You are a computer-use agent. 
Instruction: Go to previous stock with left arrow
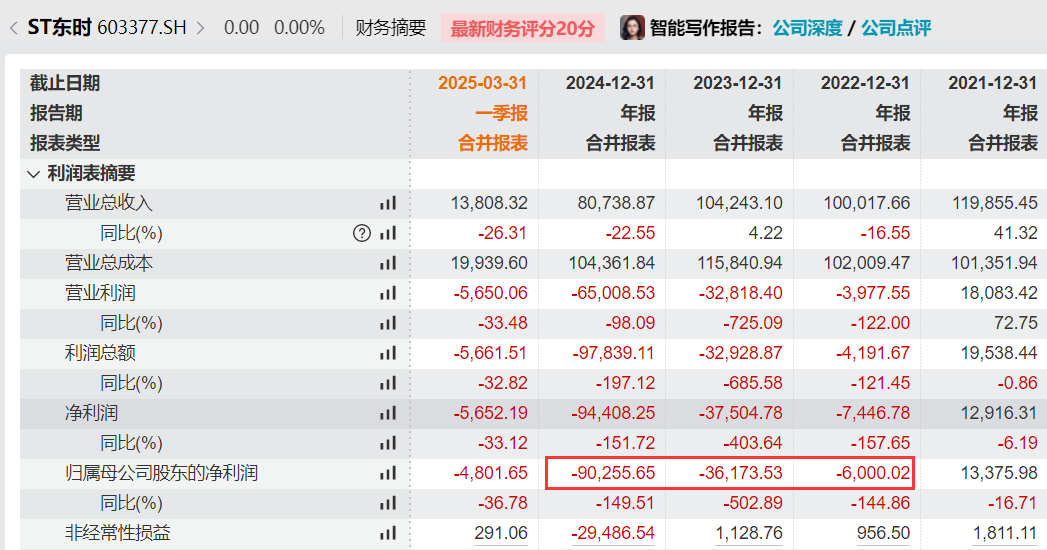13,28
